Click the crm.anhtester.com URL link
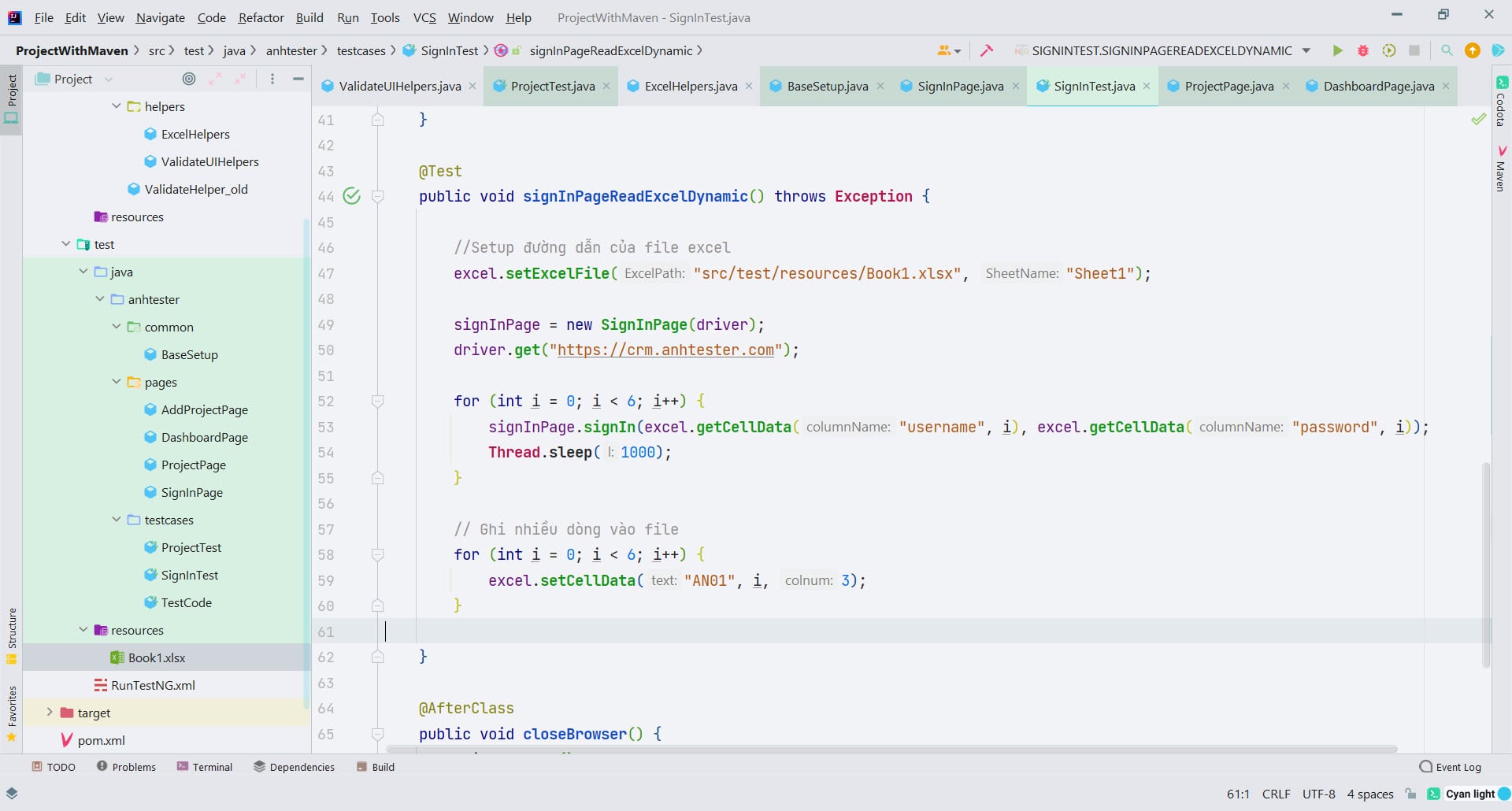Screen dimensions: 1512x811 (665, 350)
